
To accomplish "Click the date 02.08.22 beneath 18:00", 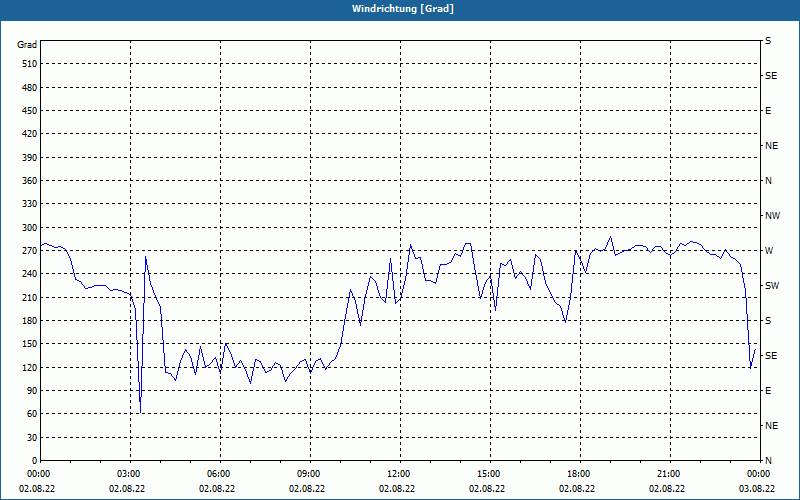I will (x=577, y=489).
